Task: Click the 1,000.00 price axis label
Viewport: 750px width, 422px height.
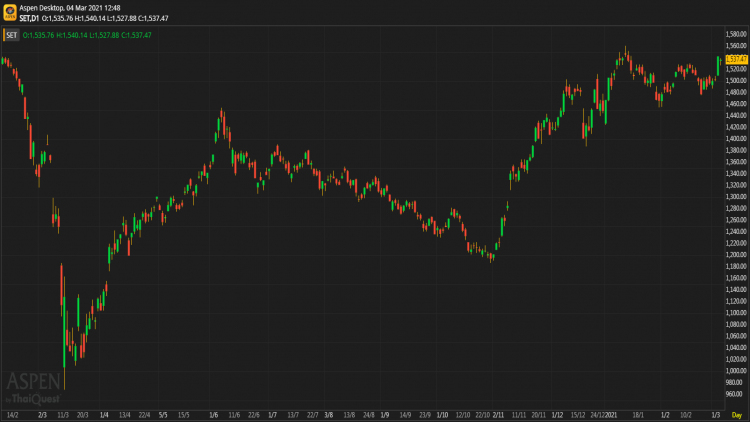Action: (736, 371)
